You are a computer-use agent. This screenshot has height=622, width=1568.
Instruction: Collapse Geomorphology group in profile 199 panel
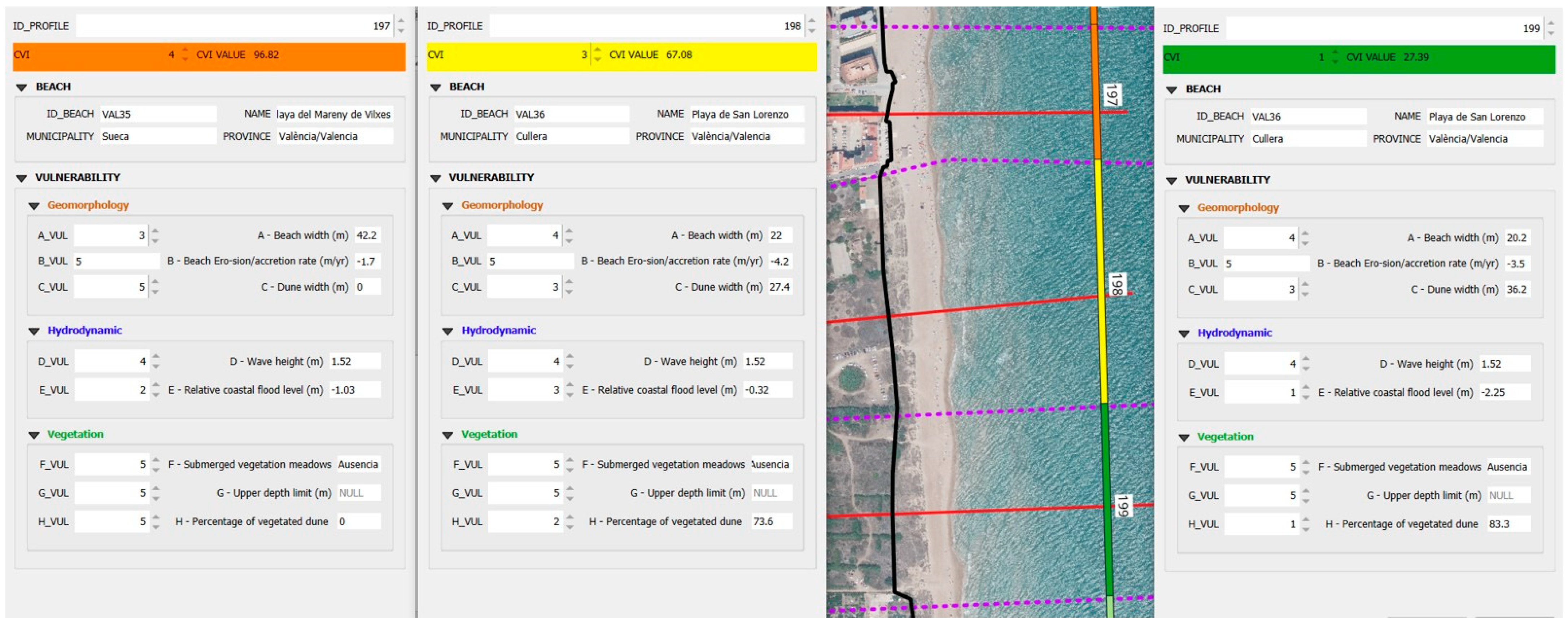point(1183,209)
